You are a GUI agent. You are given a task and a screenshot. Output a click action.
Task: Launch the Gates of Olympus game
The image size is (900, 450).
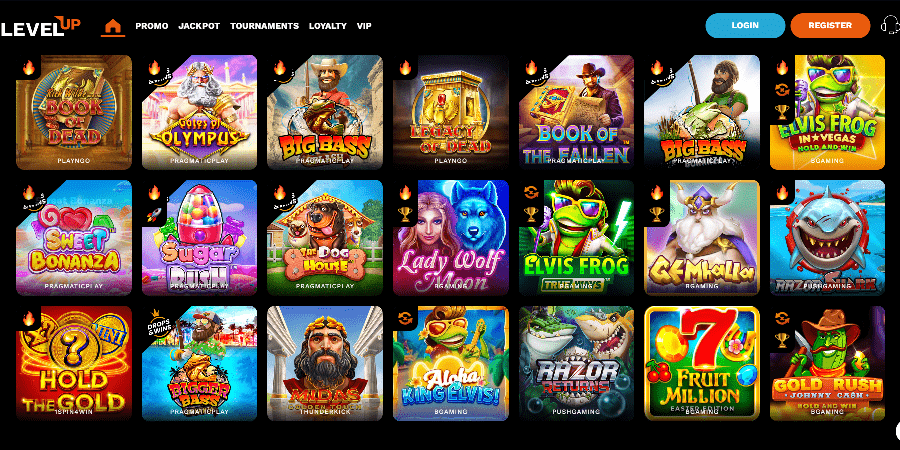pyautogui.click(x=199, y=112)
